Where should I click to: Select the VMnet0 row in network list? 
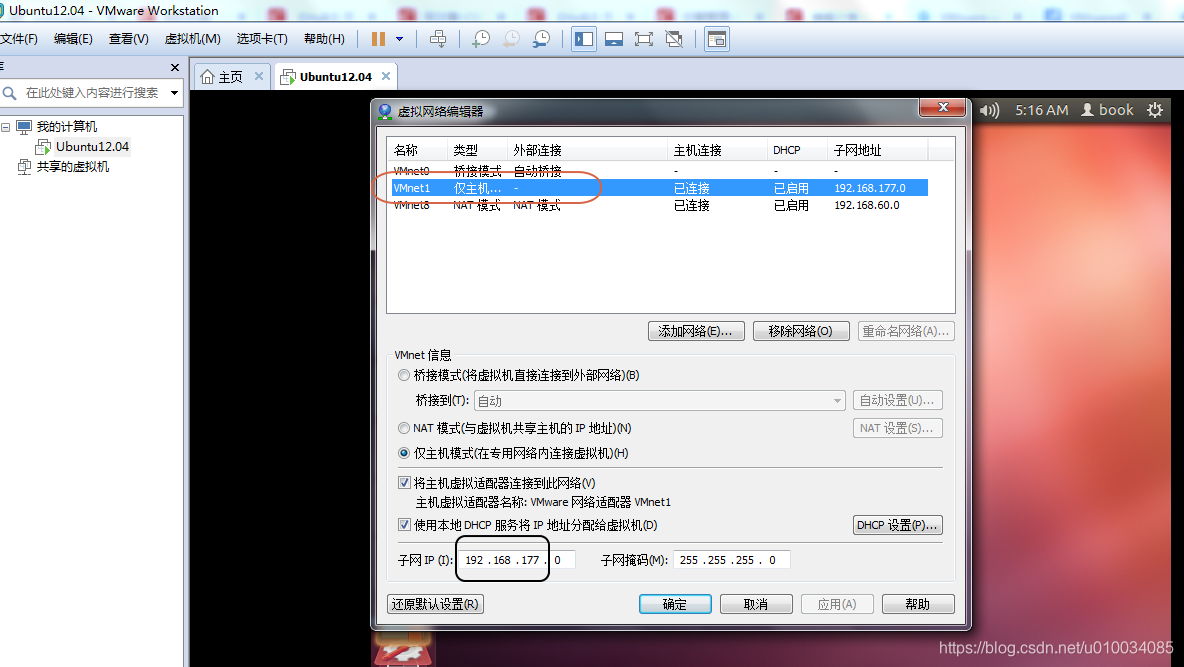pos(659,171)
